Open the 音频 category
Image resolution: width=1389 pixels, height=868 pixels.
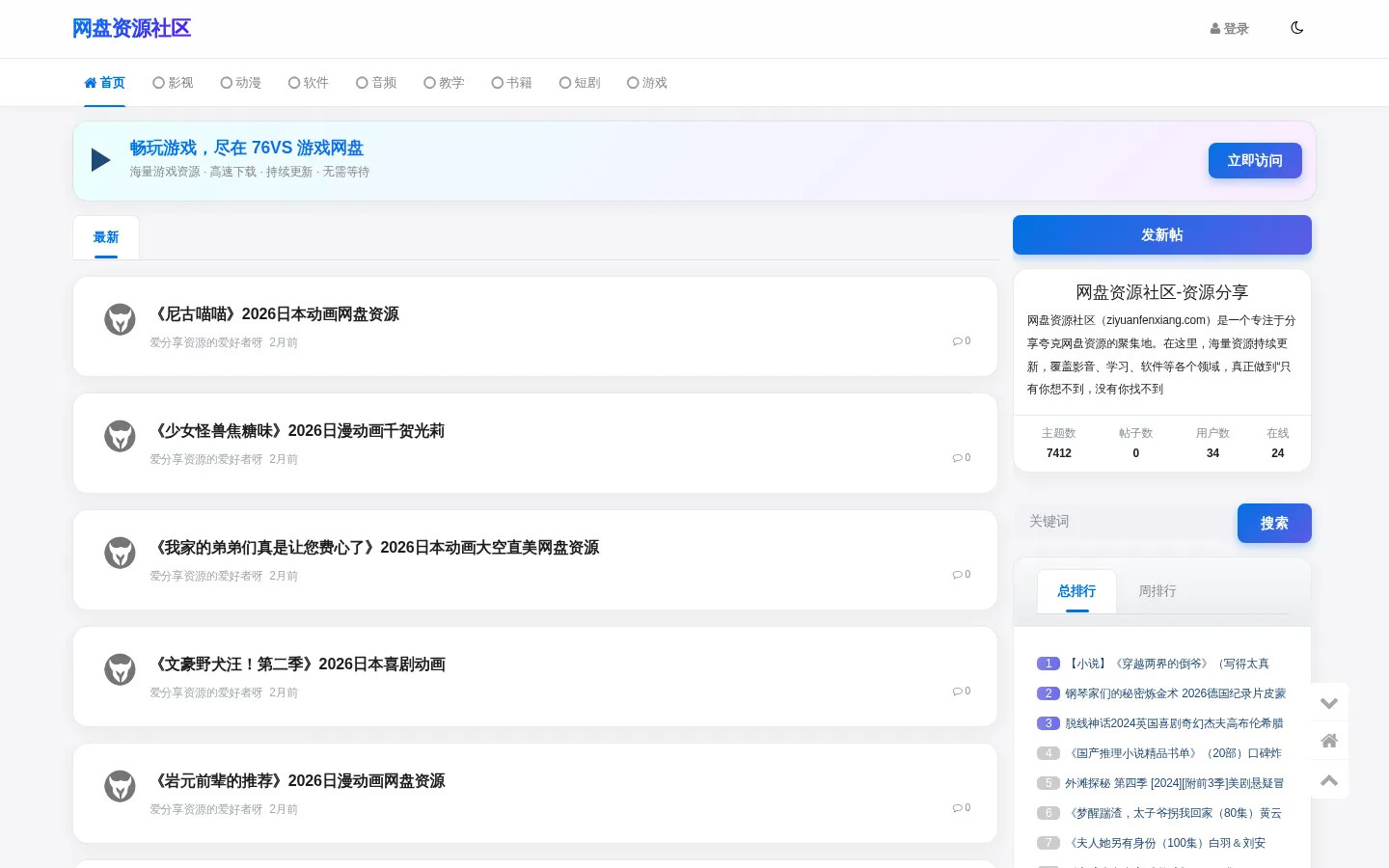[x=376, y=83]
